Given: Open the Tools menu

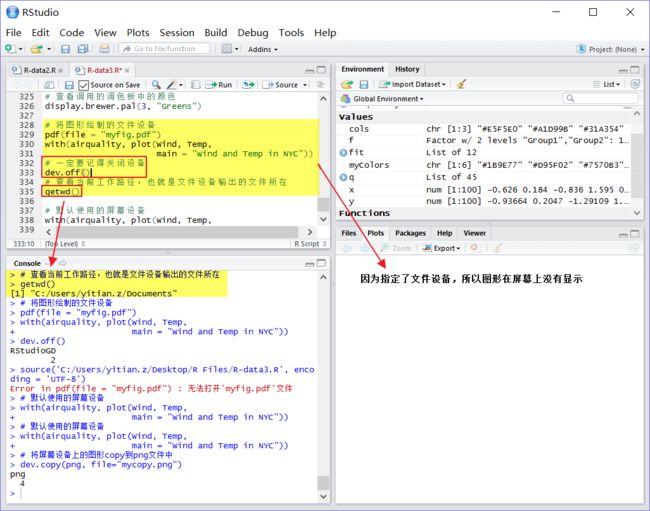Looking at the screenshot, I should pyautogui.click(x=291, y=32).
